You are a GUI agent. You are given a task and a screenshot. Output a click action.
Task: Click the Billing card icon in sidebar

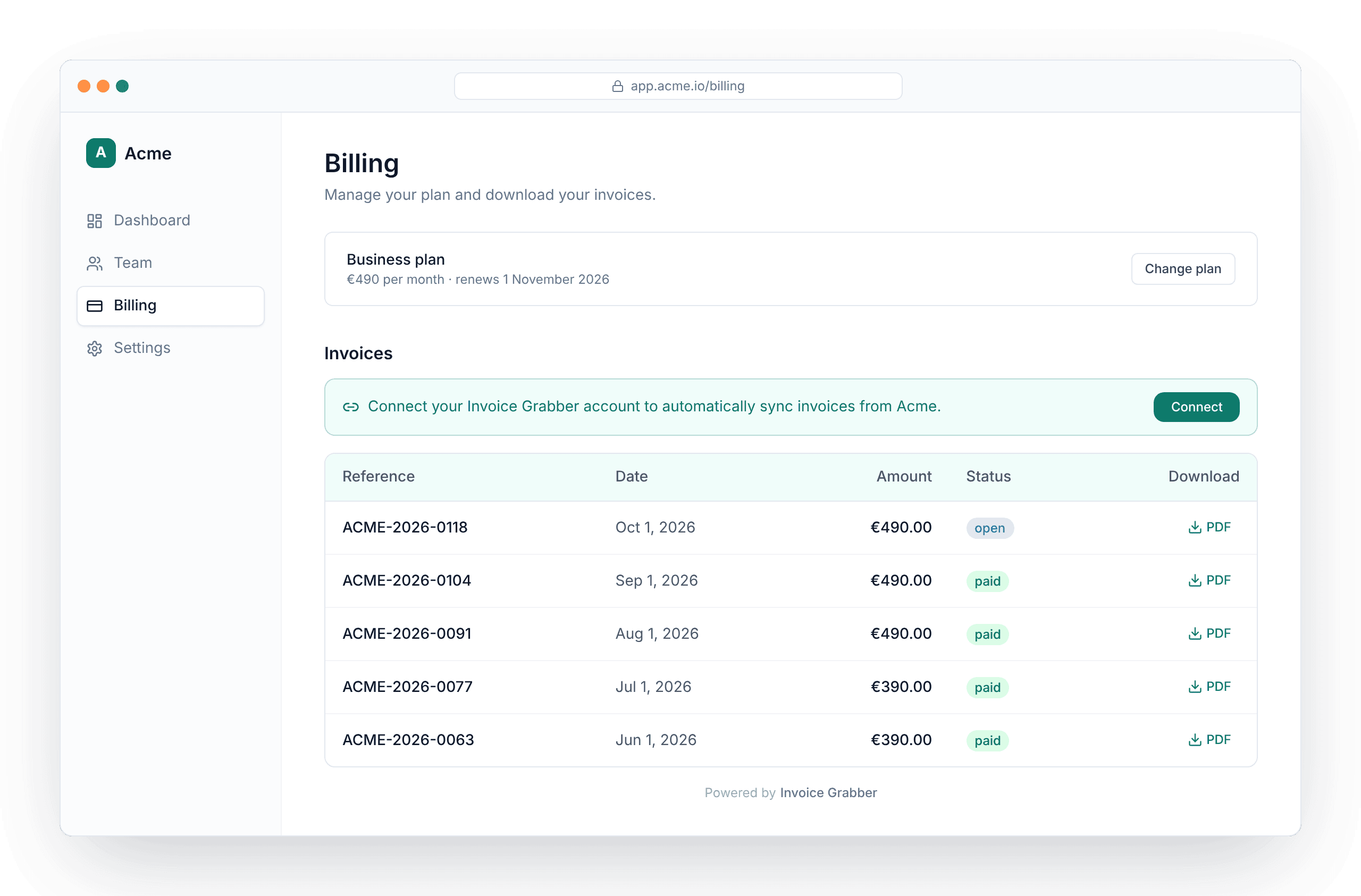pyautogui.click(x=94, y=306)
